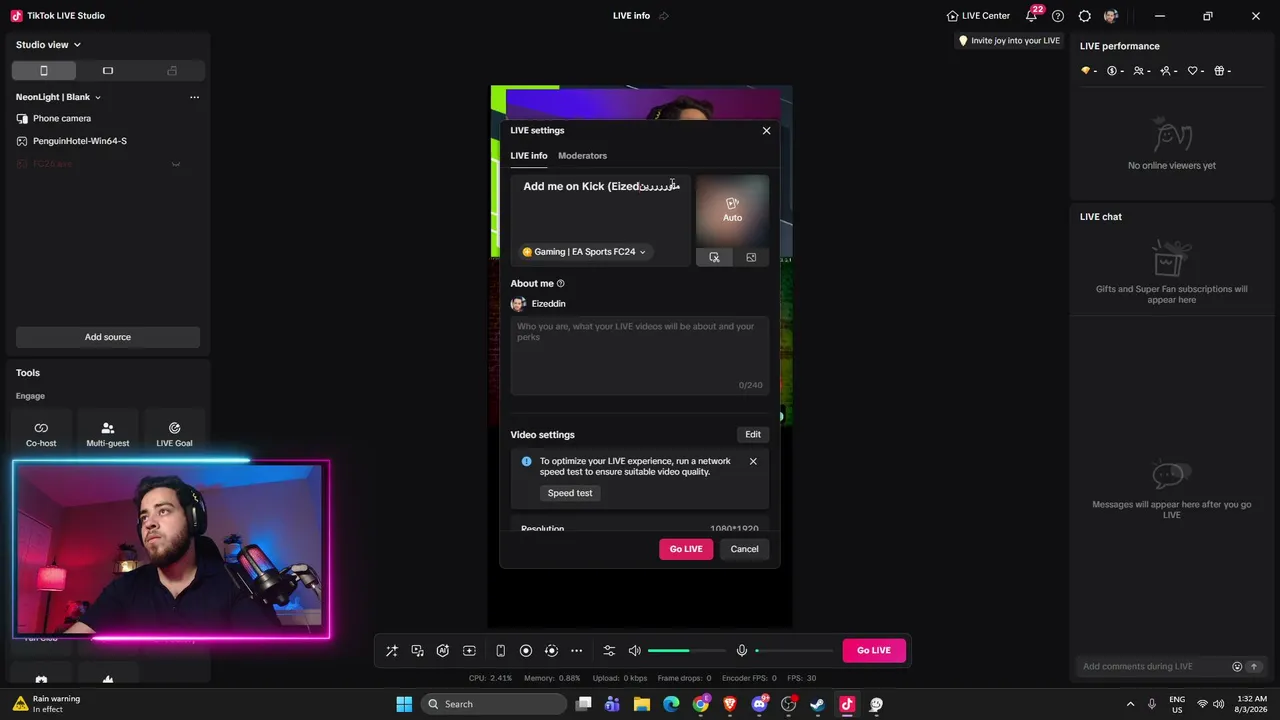Screen dimensions: 1280x720
Task: Cancel the LIVE settings dialog
Action: pyautogui.click(x=744, y=549)
